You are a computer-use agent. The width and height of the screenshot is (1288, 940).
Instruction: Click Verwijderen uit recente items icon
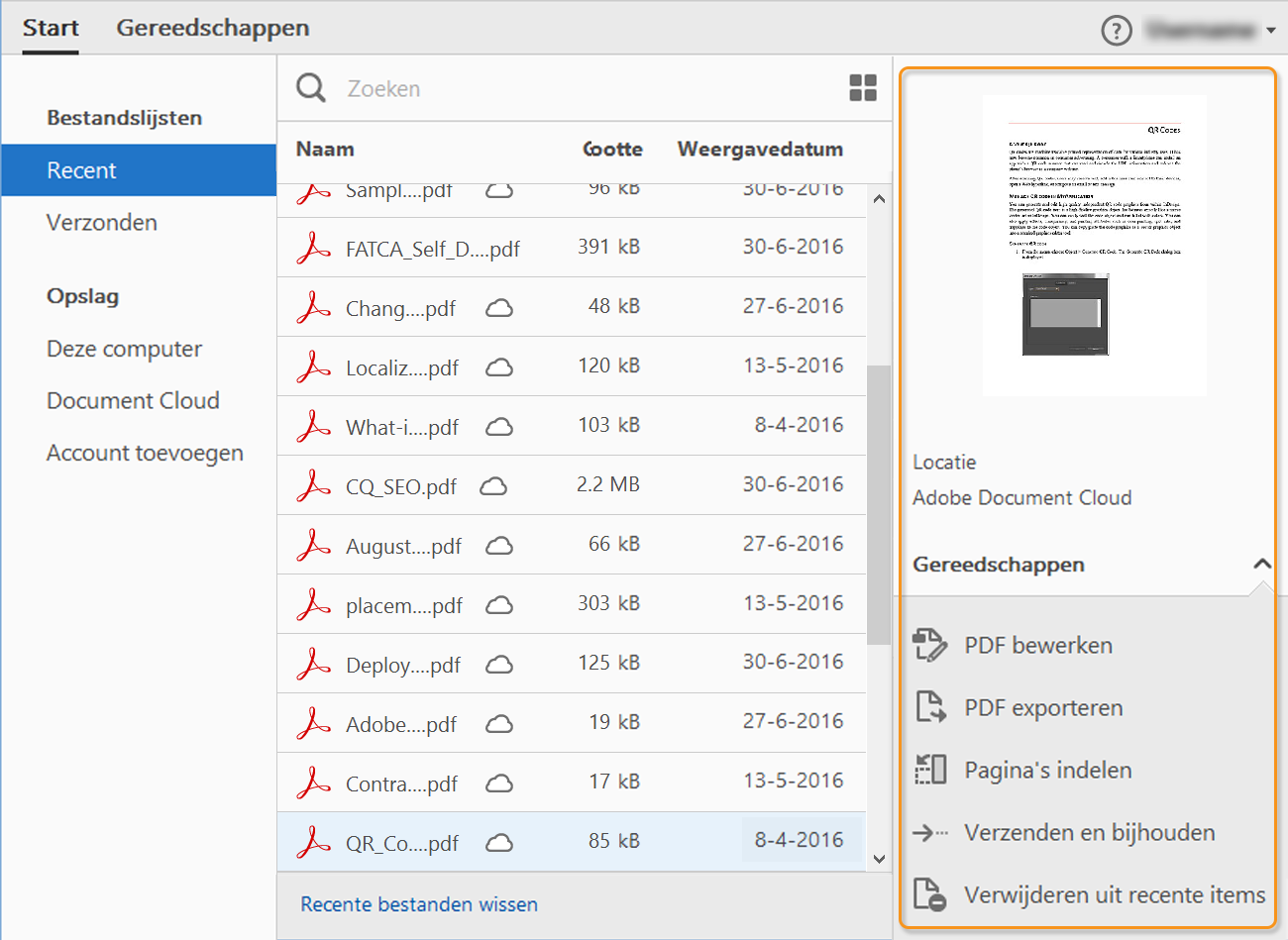coord(929,894)
